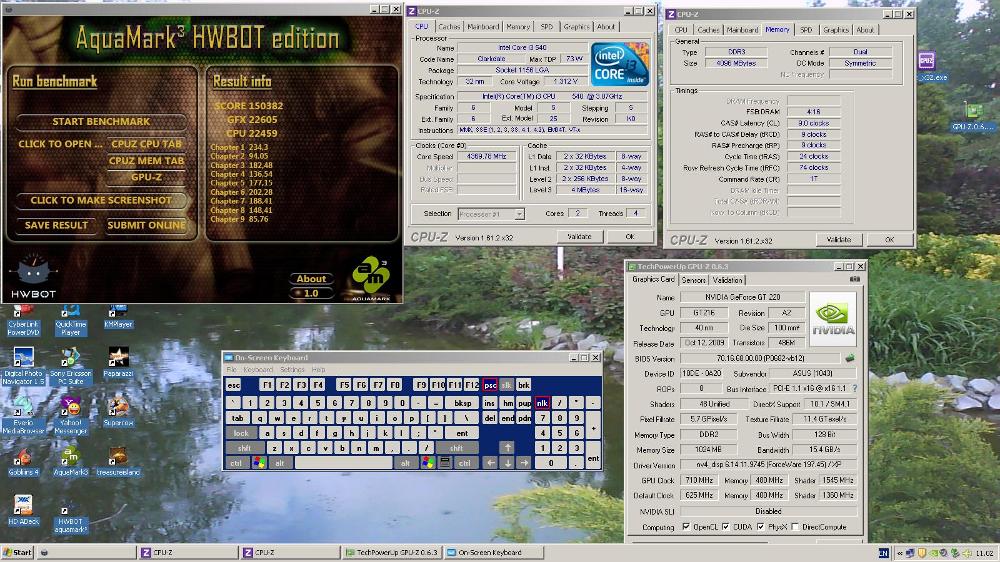Open CyberLink PowerDVD desktop icon
Image resolution: width=1000 pixels, height=562 pixels.
point(24,321)
